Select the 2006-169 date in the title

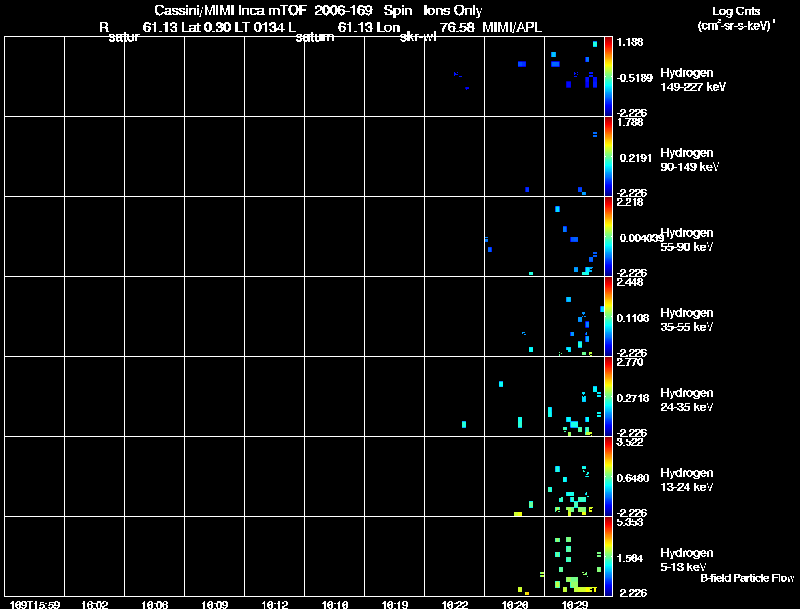click(344, 11)
